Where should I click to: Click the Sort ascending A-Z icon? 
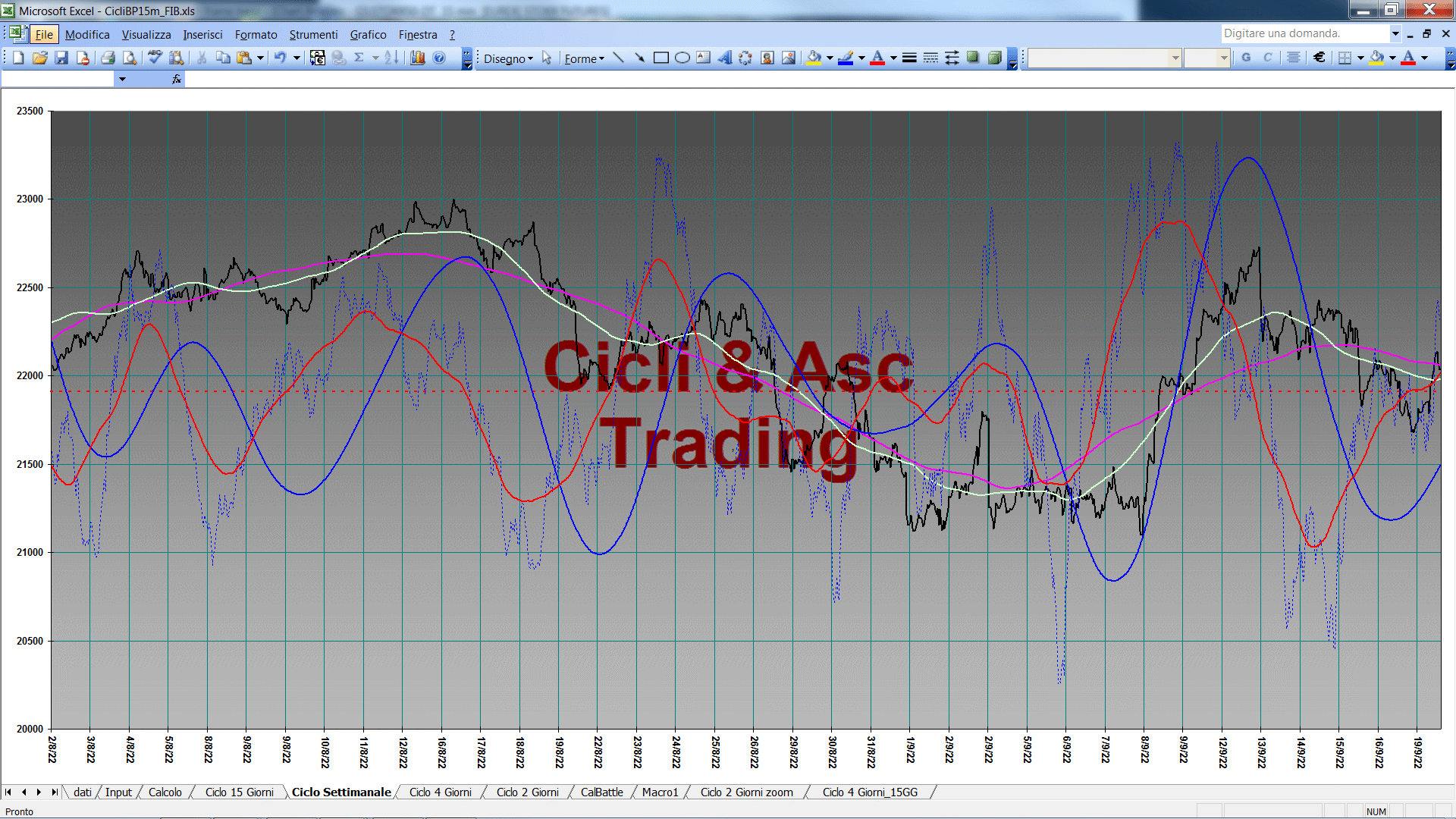[x=391, y=58]
